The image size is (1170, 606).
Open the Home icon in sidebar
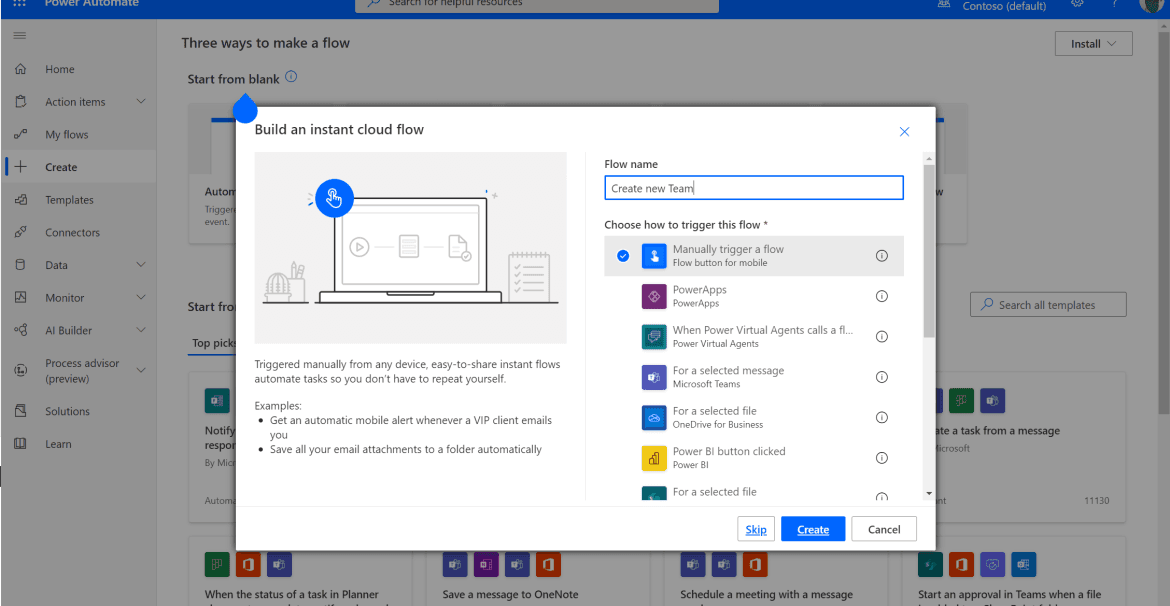pos(21,69)
